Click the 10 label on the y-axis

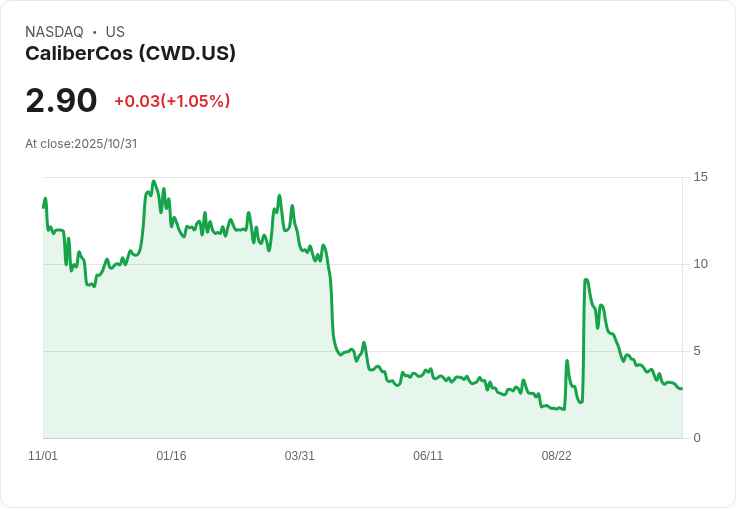point(700,264)
